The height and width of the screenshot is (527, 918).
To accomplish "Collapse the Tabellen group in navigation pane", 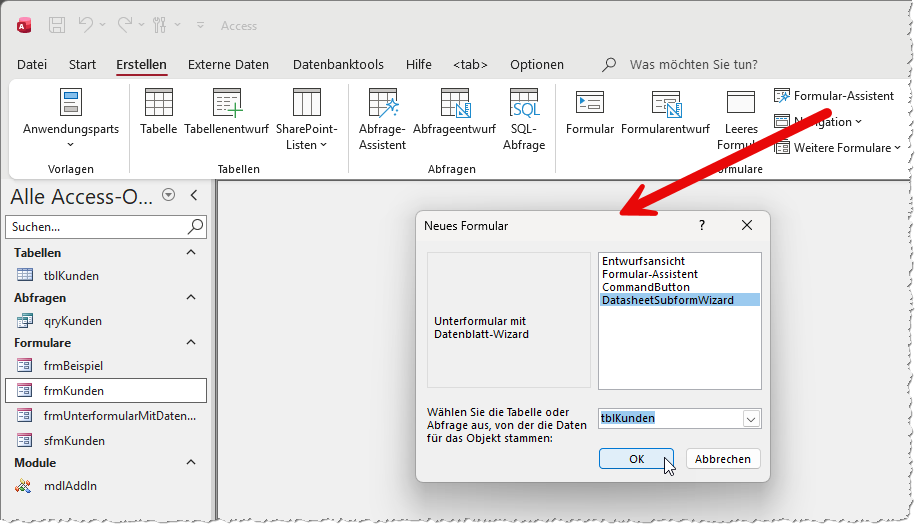I will [x=191, y=253].
